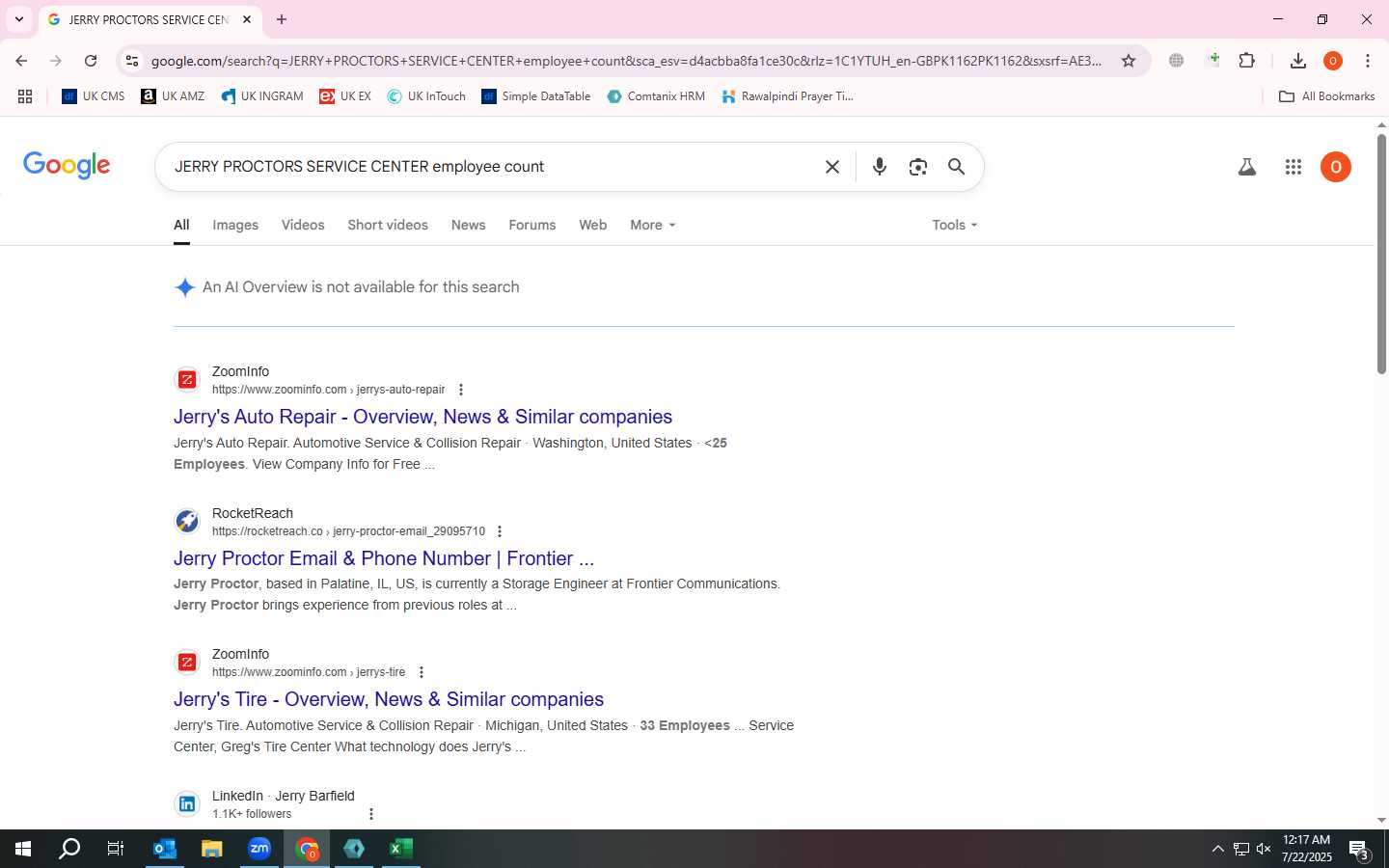The width and height of the screenshot is (1389, 868).
Task: Submit search with magnifier icon
Action: (956, 167)
